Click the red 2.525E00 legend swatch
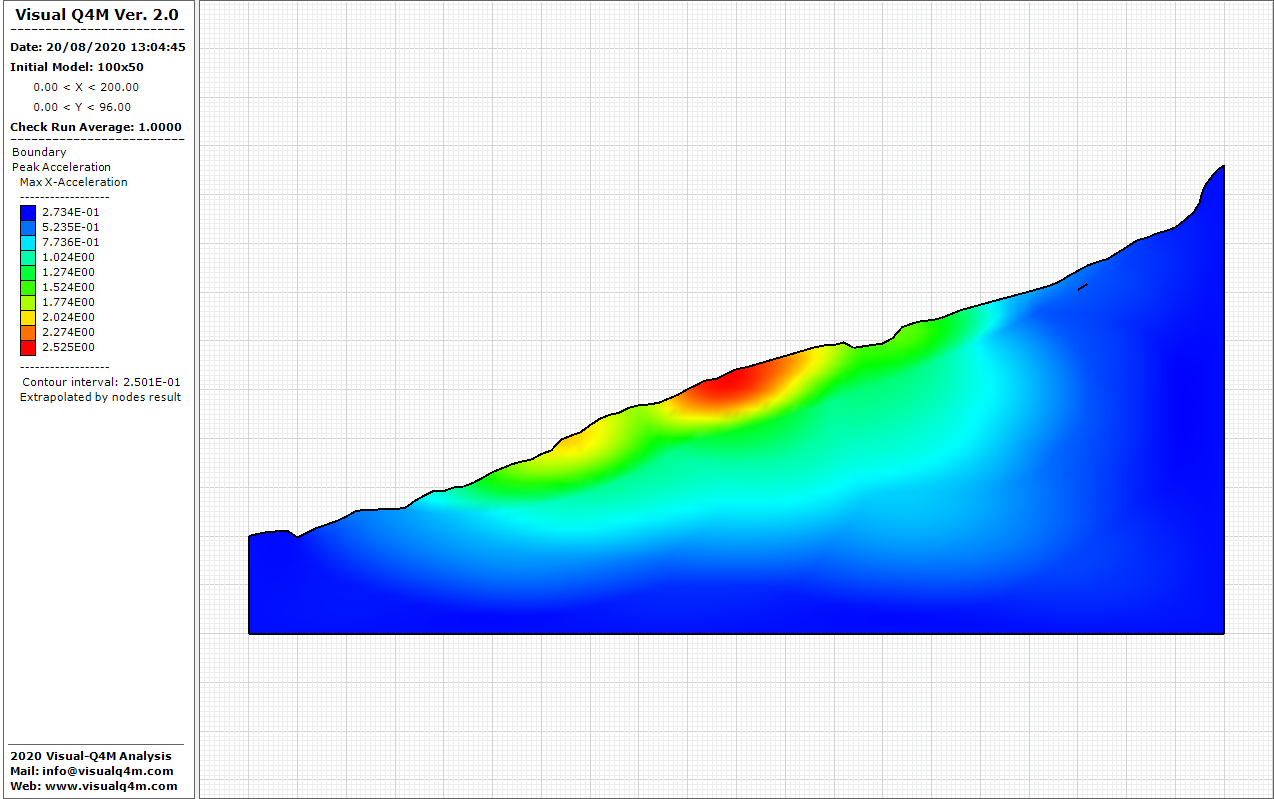Image resolution: width=1274 pixels, height=799 pixels. (x=28, y=347)
